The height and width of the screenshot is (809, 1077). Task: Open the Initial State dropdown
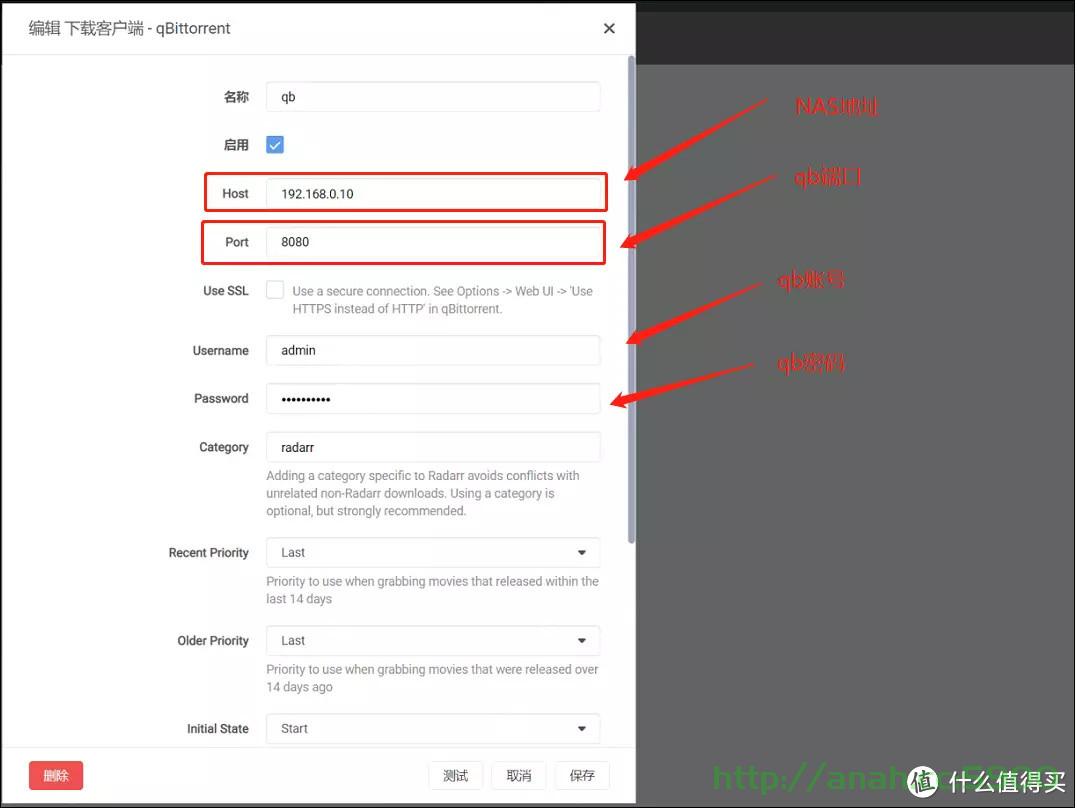click(x=433, y=729)
